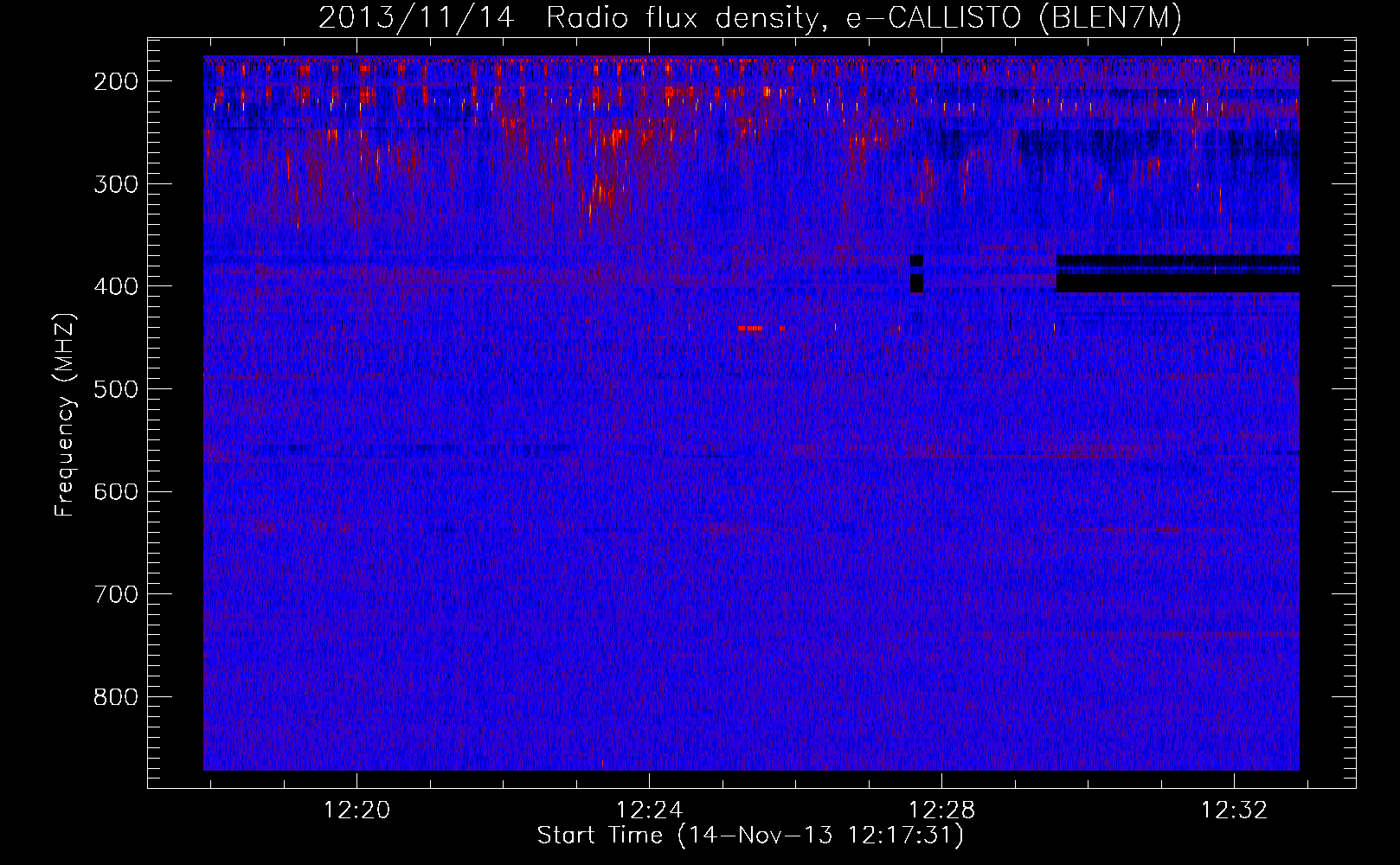The image size is (1400, 865).
Task: Click the small black data-gap block near 12:28
Action: 917,283
